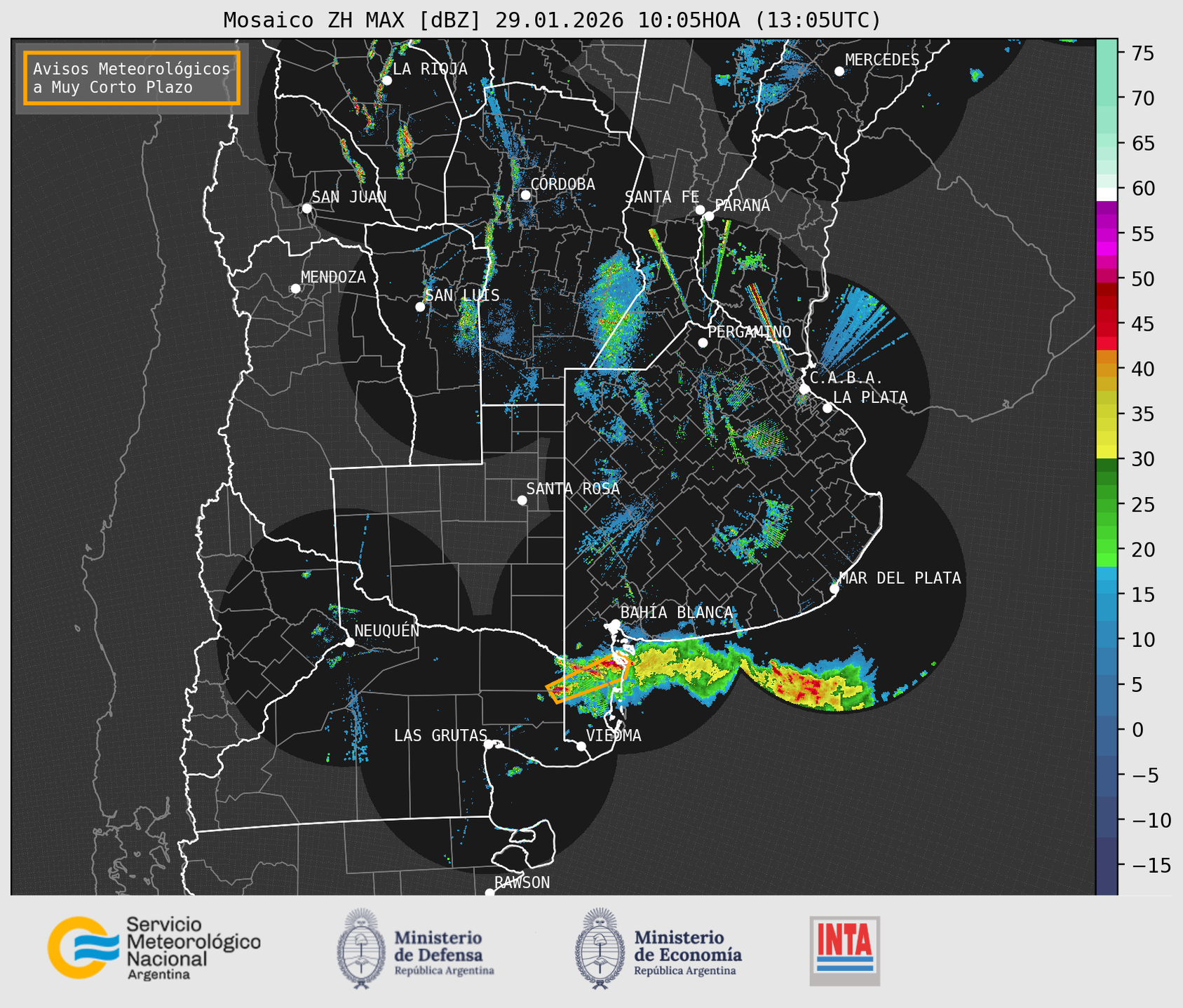Click the La Plata city marker dot
Image resolution: width=1183 pixels, height=1008 pixels.
827,408
